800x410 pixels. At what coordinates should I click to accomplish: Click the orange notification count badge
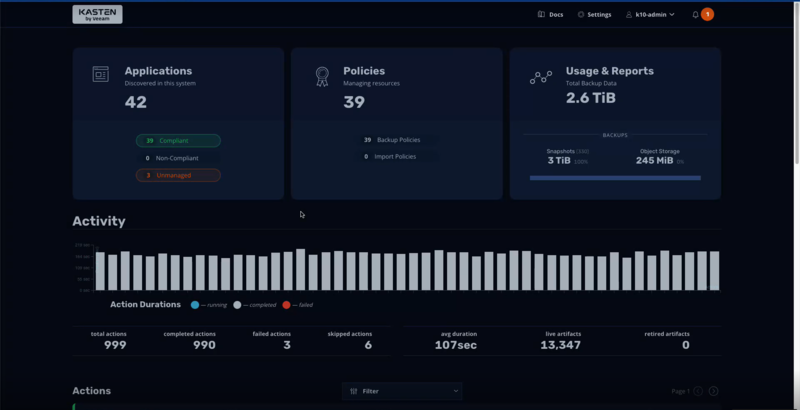[707, 14]
